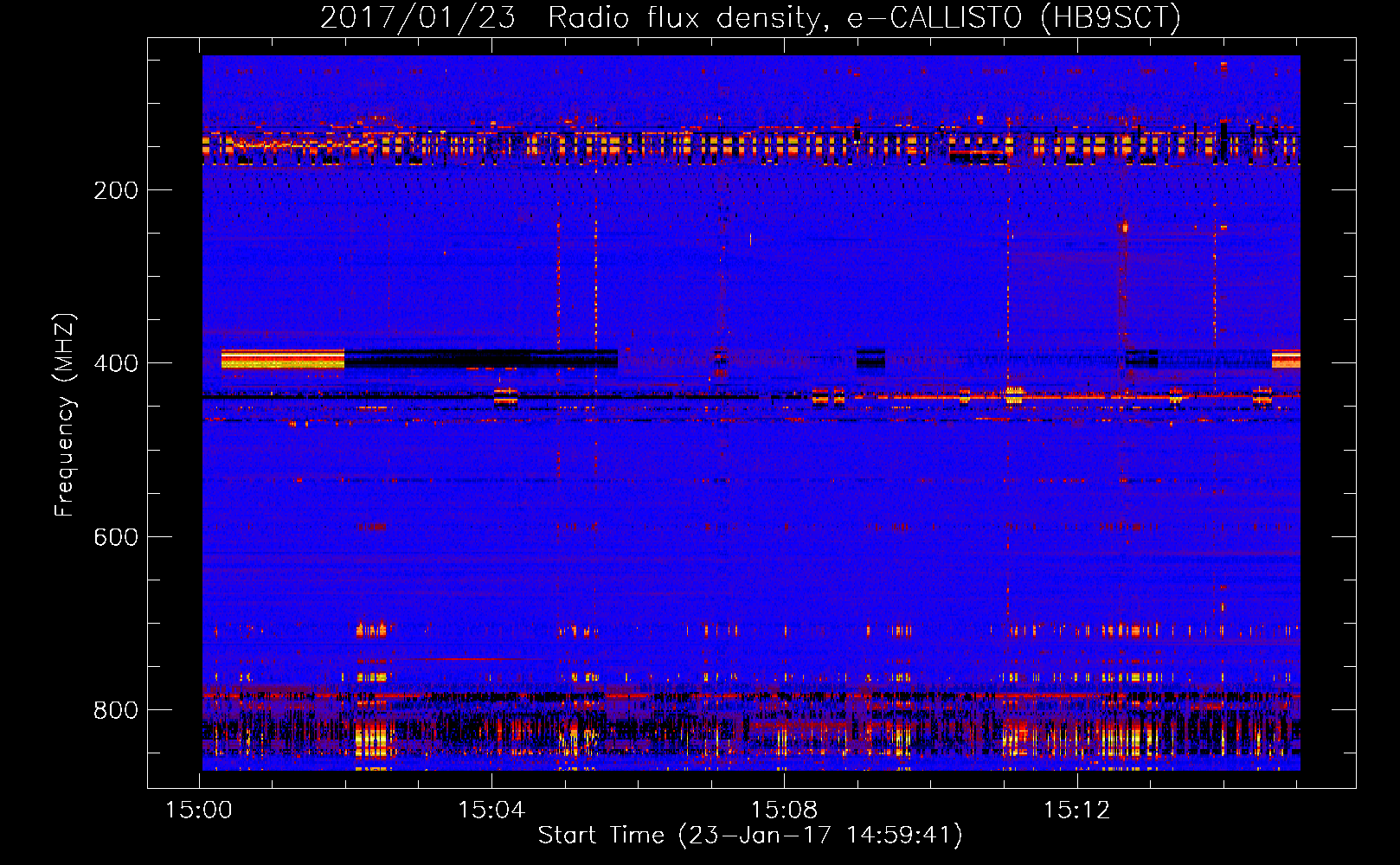Click the 200 frequency tick label
Image resolution: width=1400 pixels, height=865 pixels.
[116, 190]
